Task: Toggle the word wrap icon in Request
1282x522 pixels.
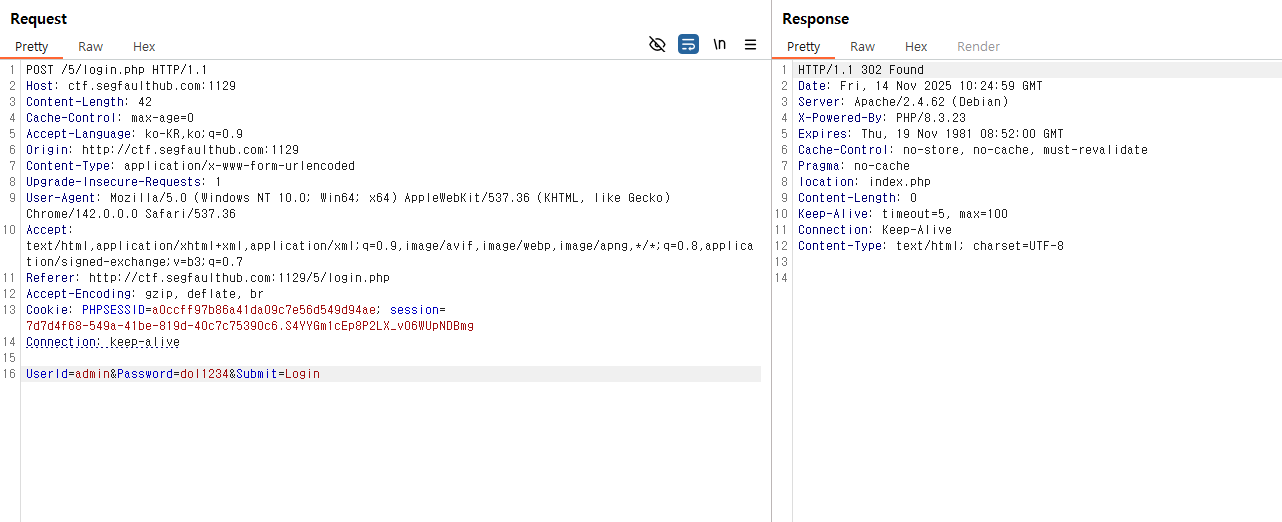Action: [688, 44]
